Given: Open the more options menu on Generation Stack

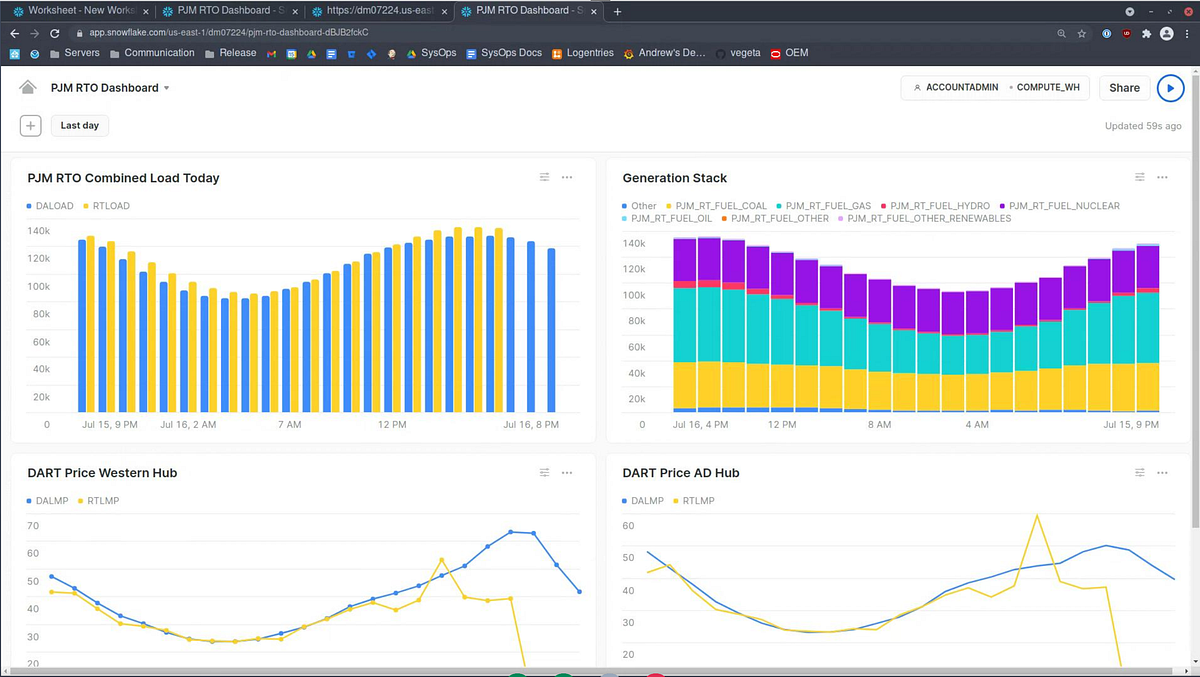Looking at the screenshot, I should tap(1162, 177).
